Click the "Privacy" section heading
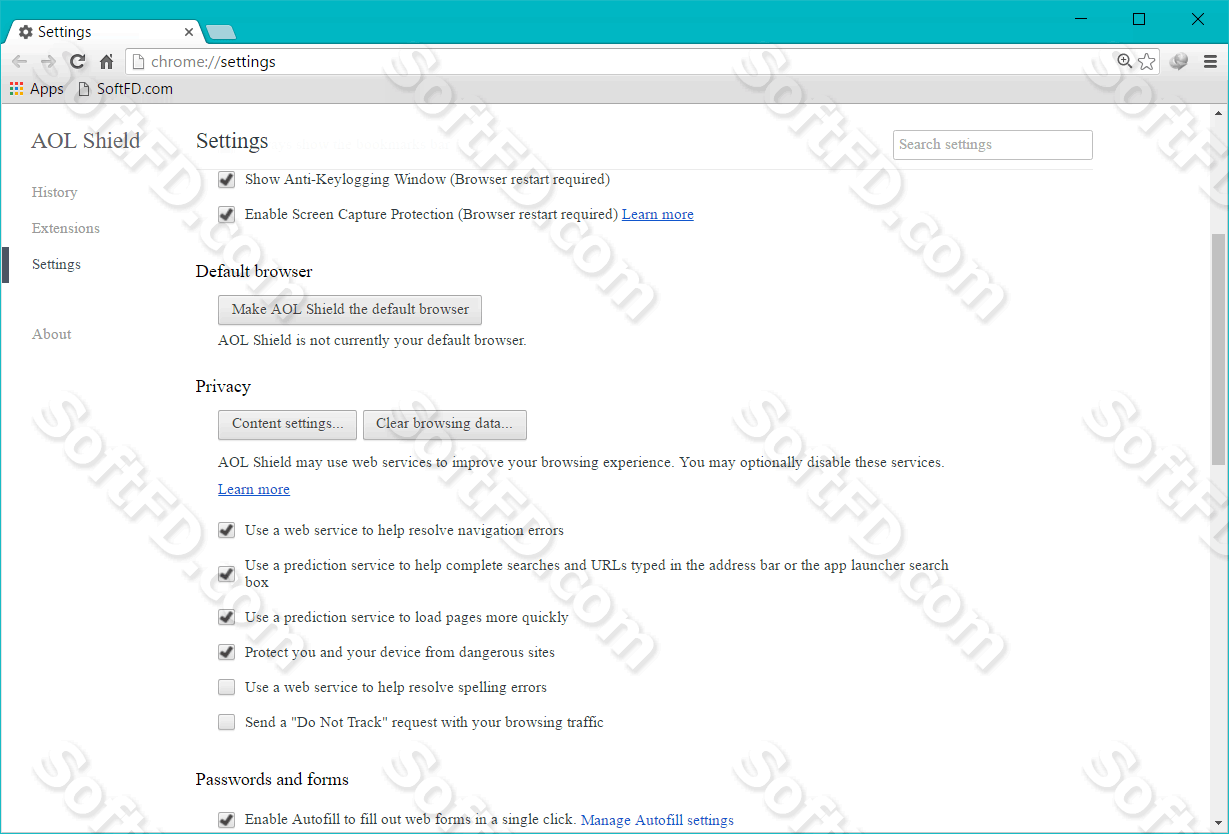This screenshot has width=1229, height=834. (223, 387)
